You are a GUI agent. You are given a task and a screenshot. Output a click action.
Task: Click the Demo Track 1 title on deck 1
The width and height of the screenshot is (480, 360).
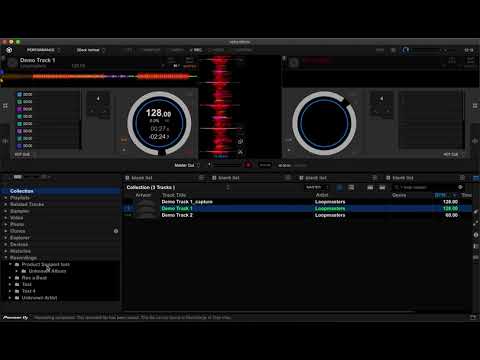(x=37, y=60)
